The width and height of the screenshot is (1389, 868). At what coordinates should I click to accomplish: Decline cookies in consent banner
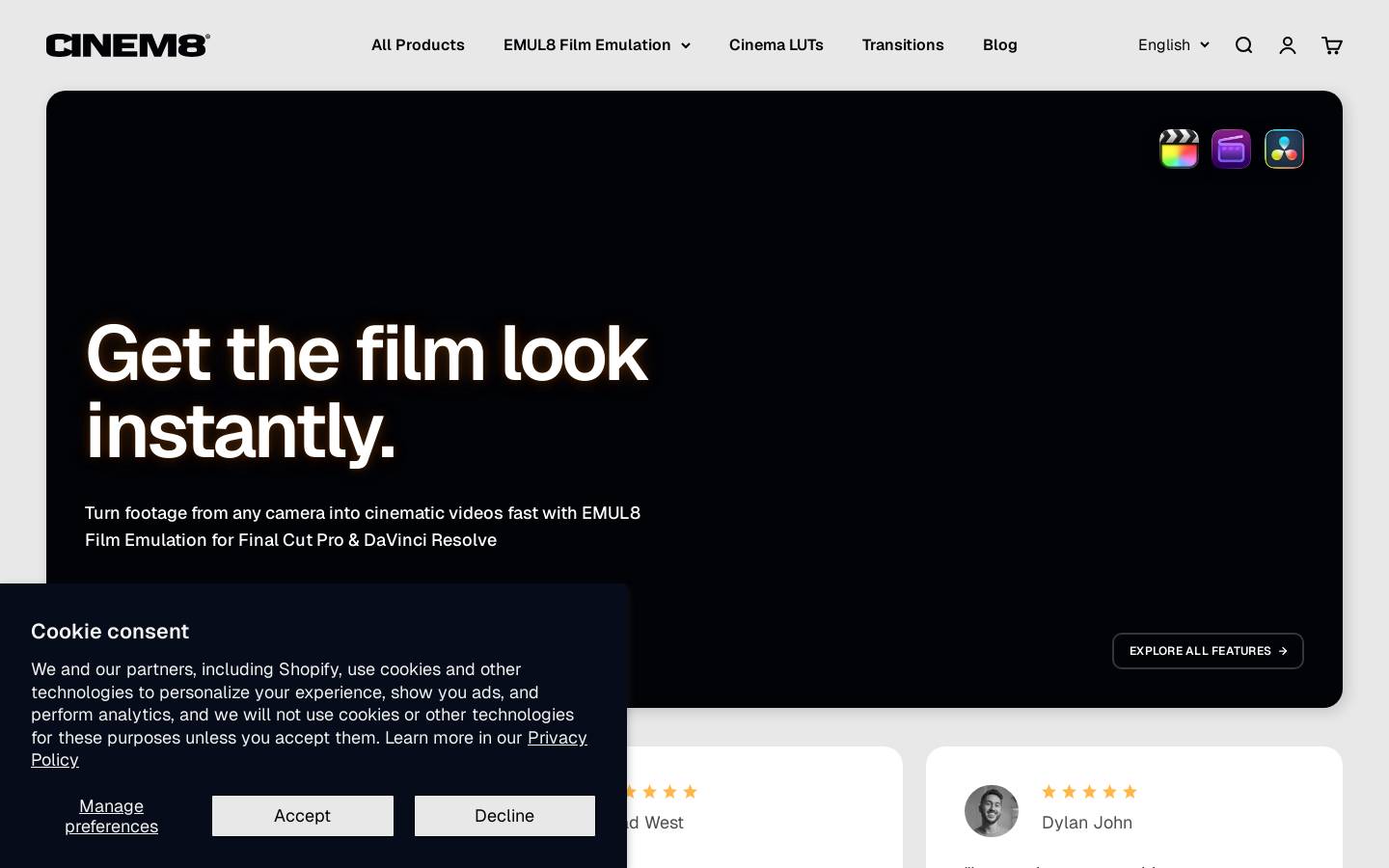(504, 816)
